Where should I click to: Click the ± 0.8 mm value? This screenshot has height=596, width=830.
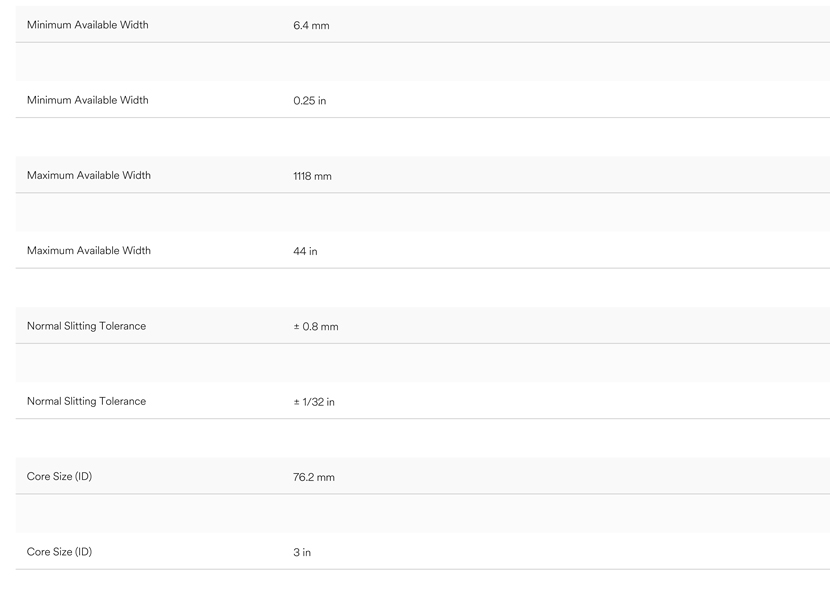pos(316,327)
